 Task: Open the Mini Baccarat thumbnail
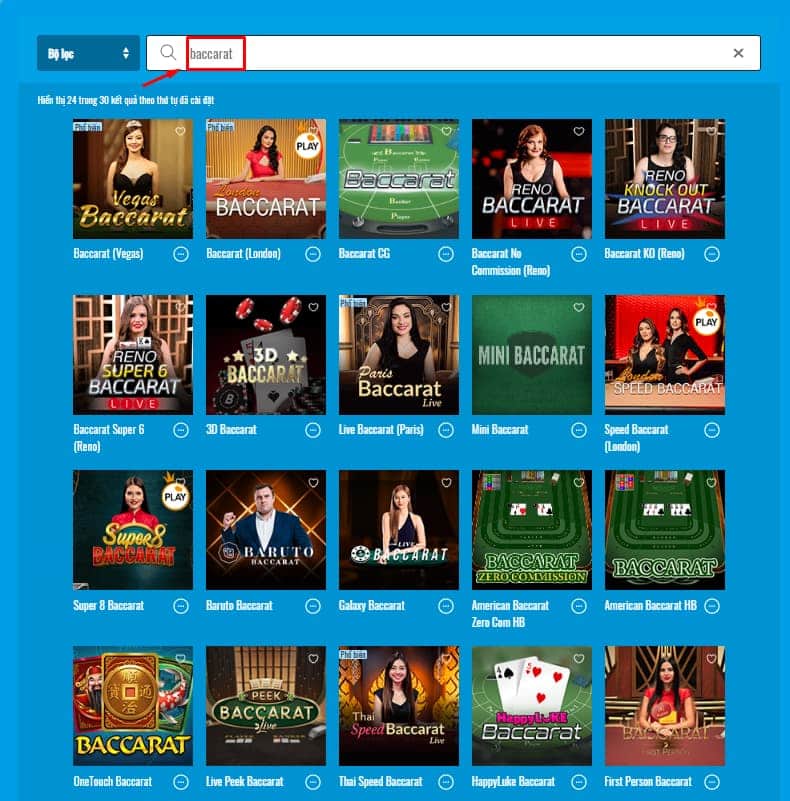click(x=531, y=355)
